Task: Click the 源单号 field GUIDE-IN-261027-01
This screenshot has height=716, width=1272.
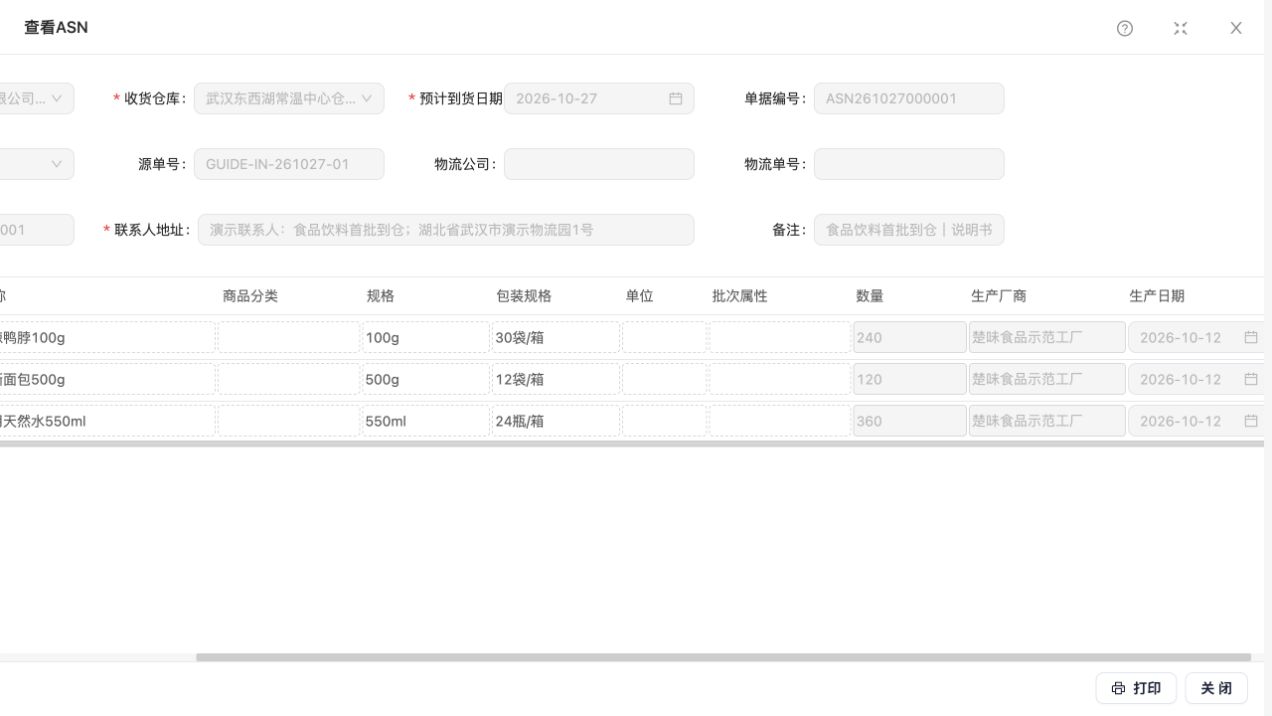Action: [289, 164]
